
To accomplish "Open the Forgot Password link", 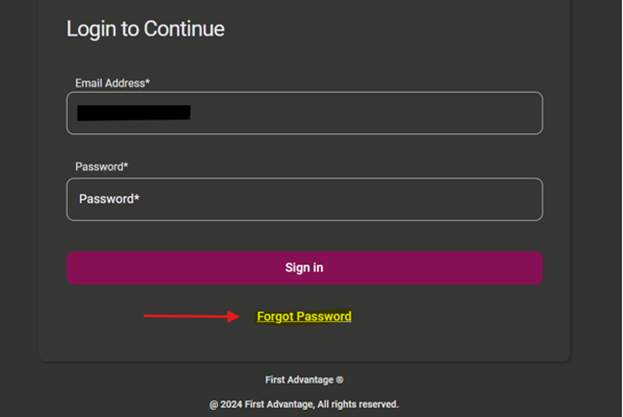I will click(304, 317).
